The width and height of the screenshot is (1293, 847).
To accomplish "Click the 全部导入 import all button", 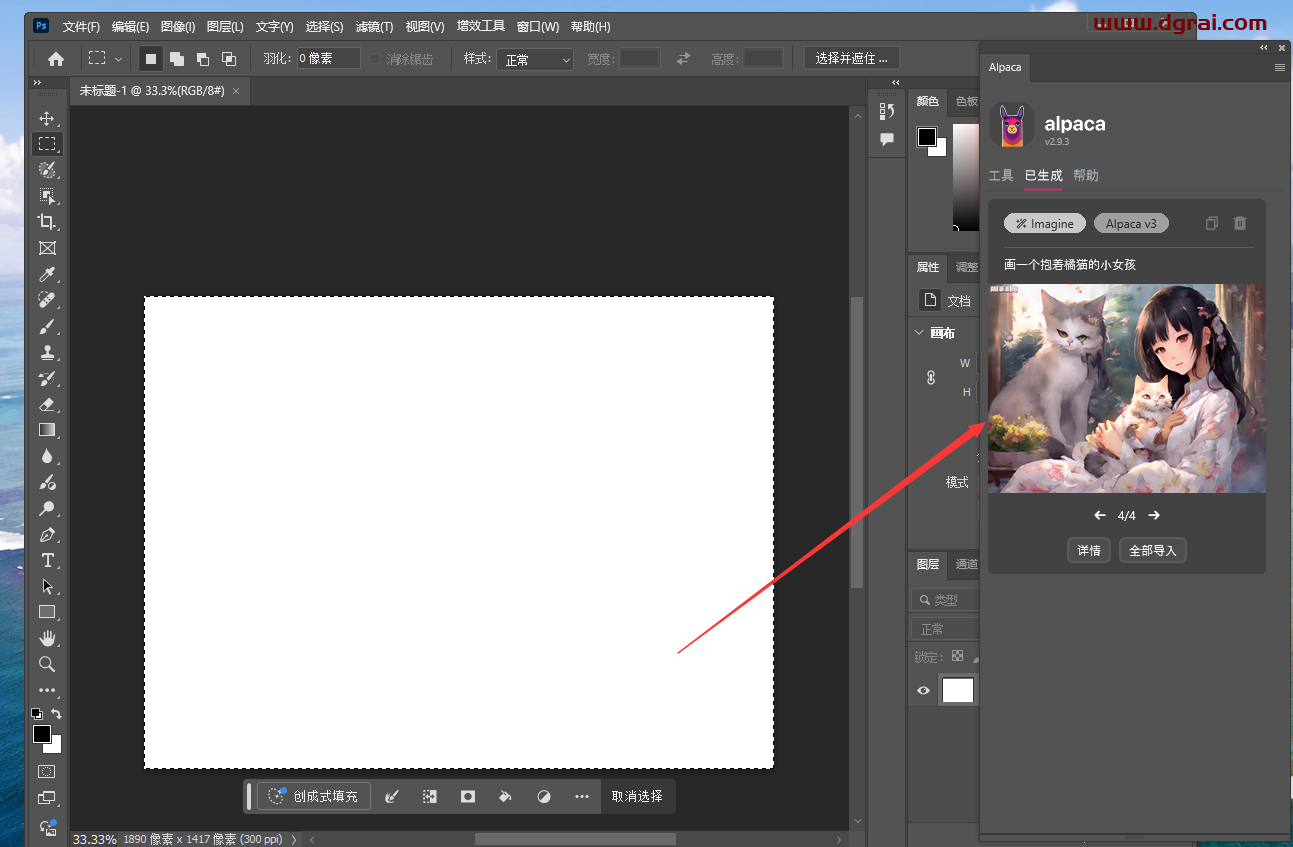I will pyautogui.click(x=1152, y=550).
